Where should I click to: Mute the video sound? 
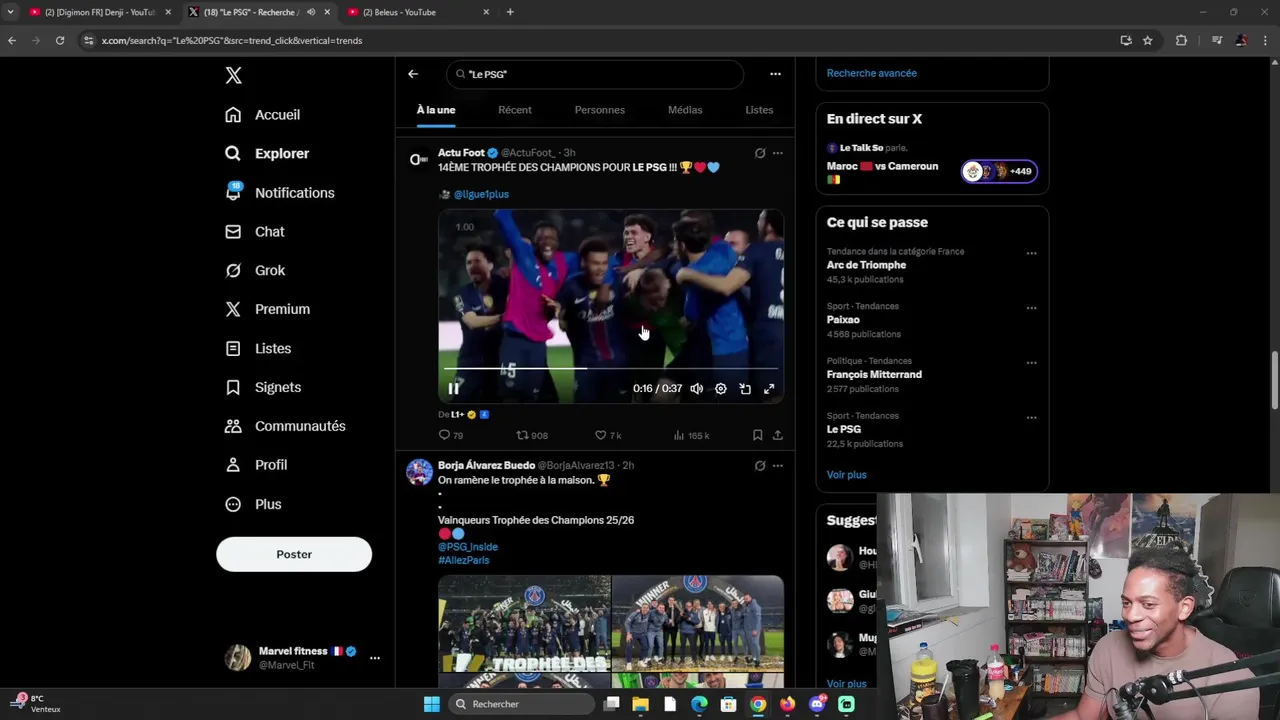pos(697,389)
